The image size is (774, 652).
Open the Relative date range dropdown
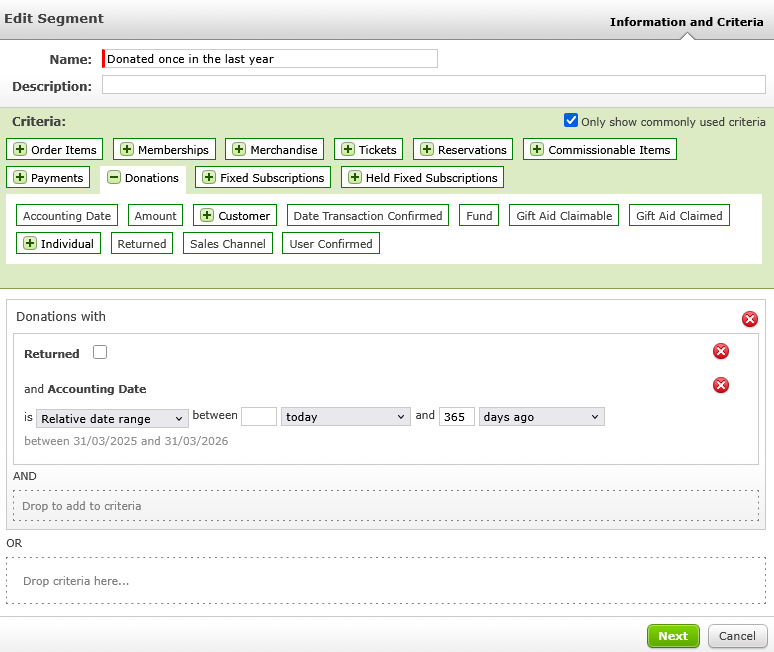click(x=112, y=417)
